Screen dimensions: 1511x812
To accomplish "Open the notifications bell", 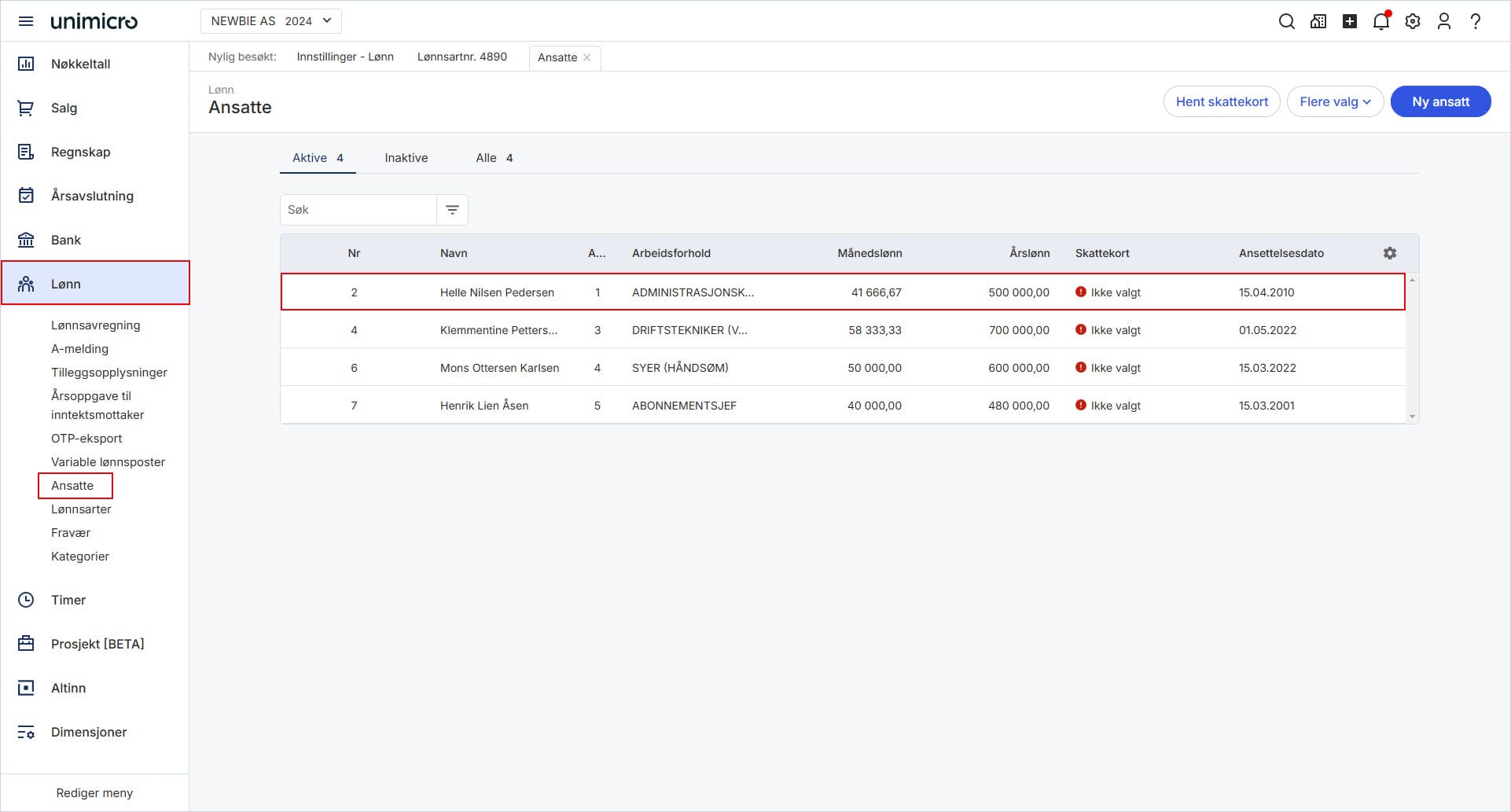I will click(1381, 21).
